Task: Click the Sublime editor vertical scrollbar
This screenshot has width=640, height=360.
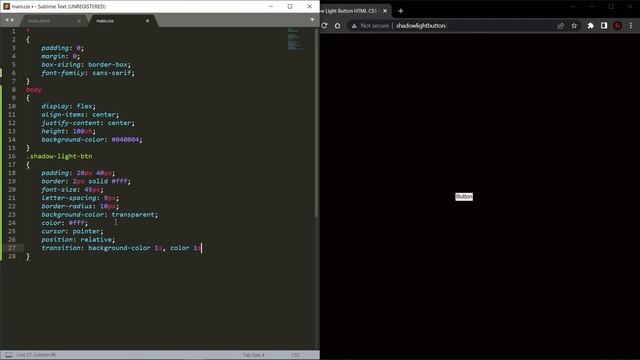Action: [317, 122]
